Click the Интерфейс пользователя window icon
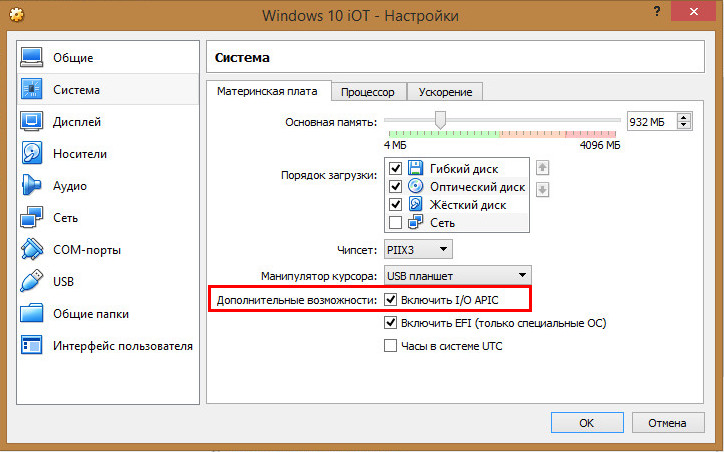This screenshot has width=724, height=452. pos(31,345)
